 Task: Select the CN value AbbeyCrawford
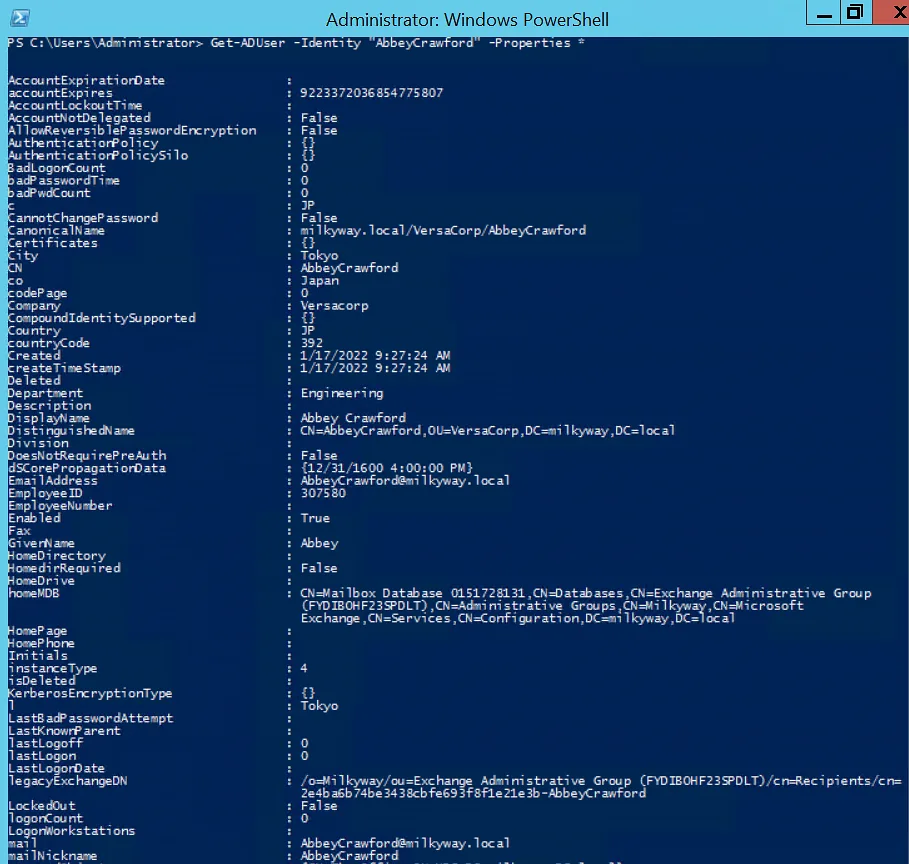pos(350,268)
